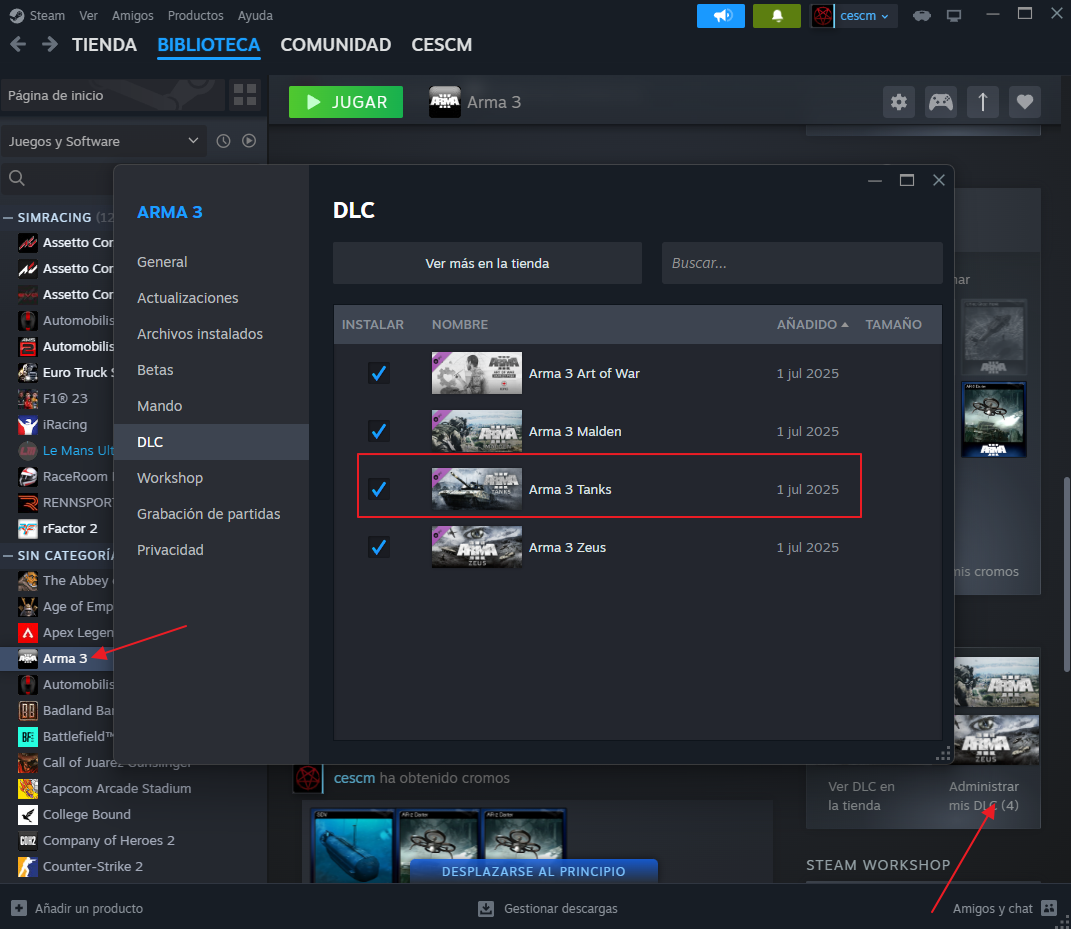This screenshot has height=929, width=1071.
Task: Click the controller configuration icon
Action: pyautogui.click(x=941, y=102)
